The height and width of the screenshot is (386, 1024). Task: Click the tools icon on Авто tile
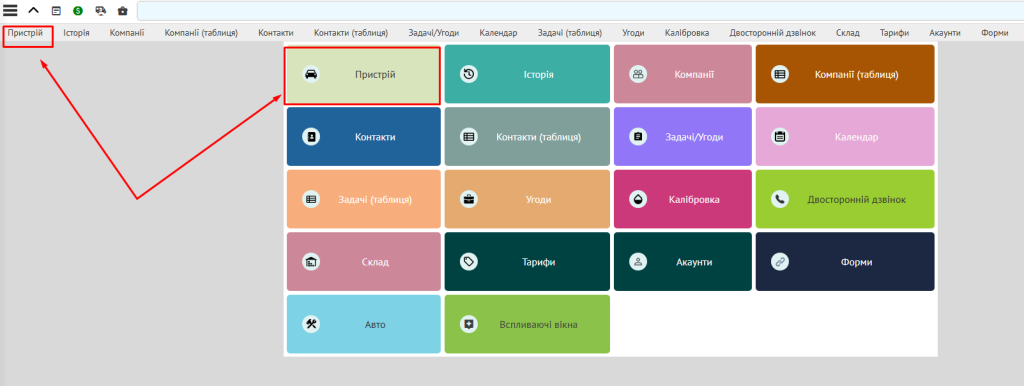[x=312, y=324]
